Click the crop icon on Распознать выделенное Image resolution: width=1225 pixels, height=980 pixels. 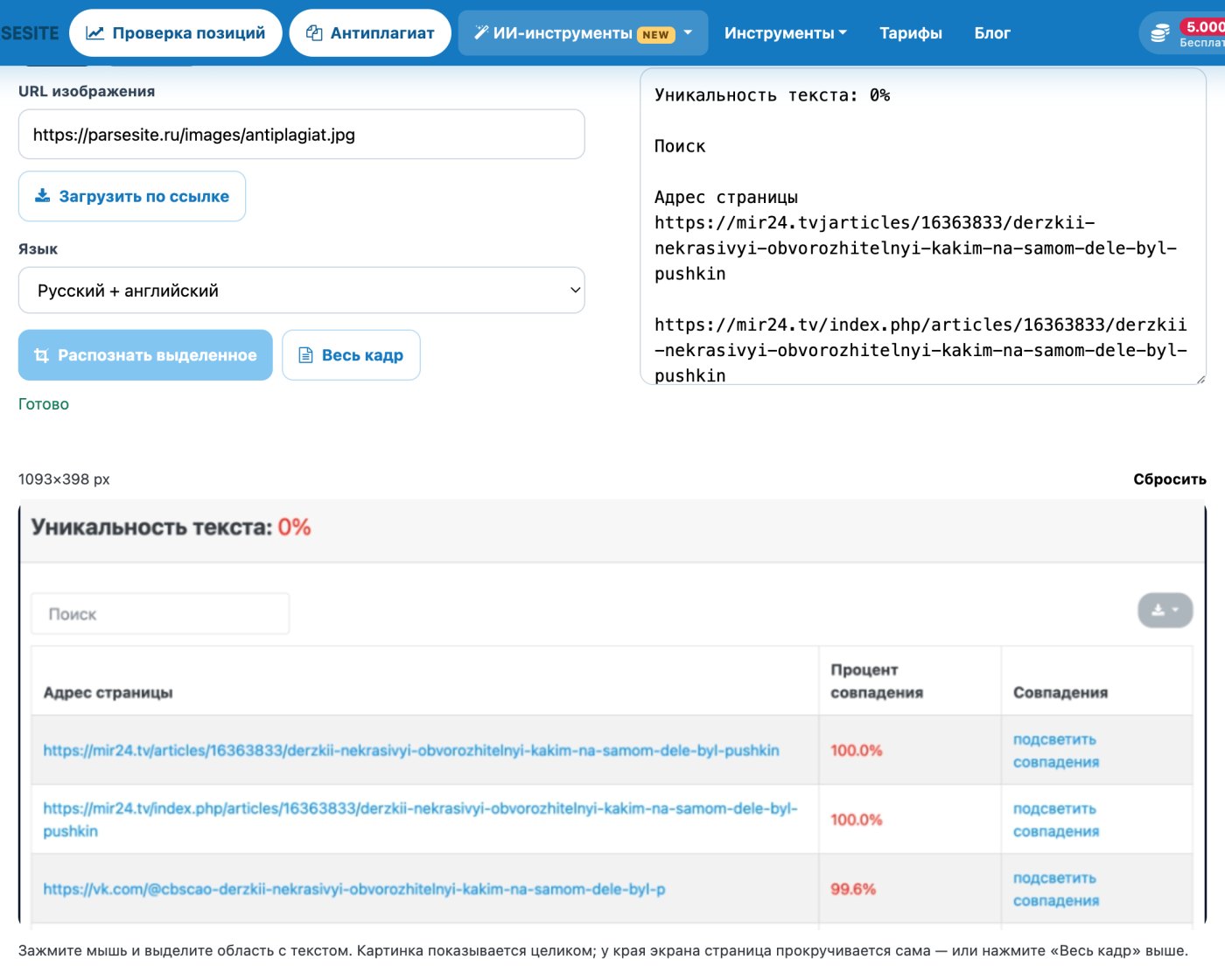pyautogui.click(x=41, y=355)
